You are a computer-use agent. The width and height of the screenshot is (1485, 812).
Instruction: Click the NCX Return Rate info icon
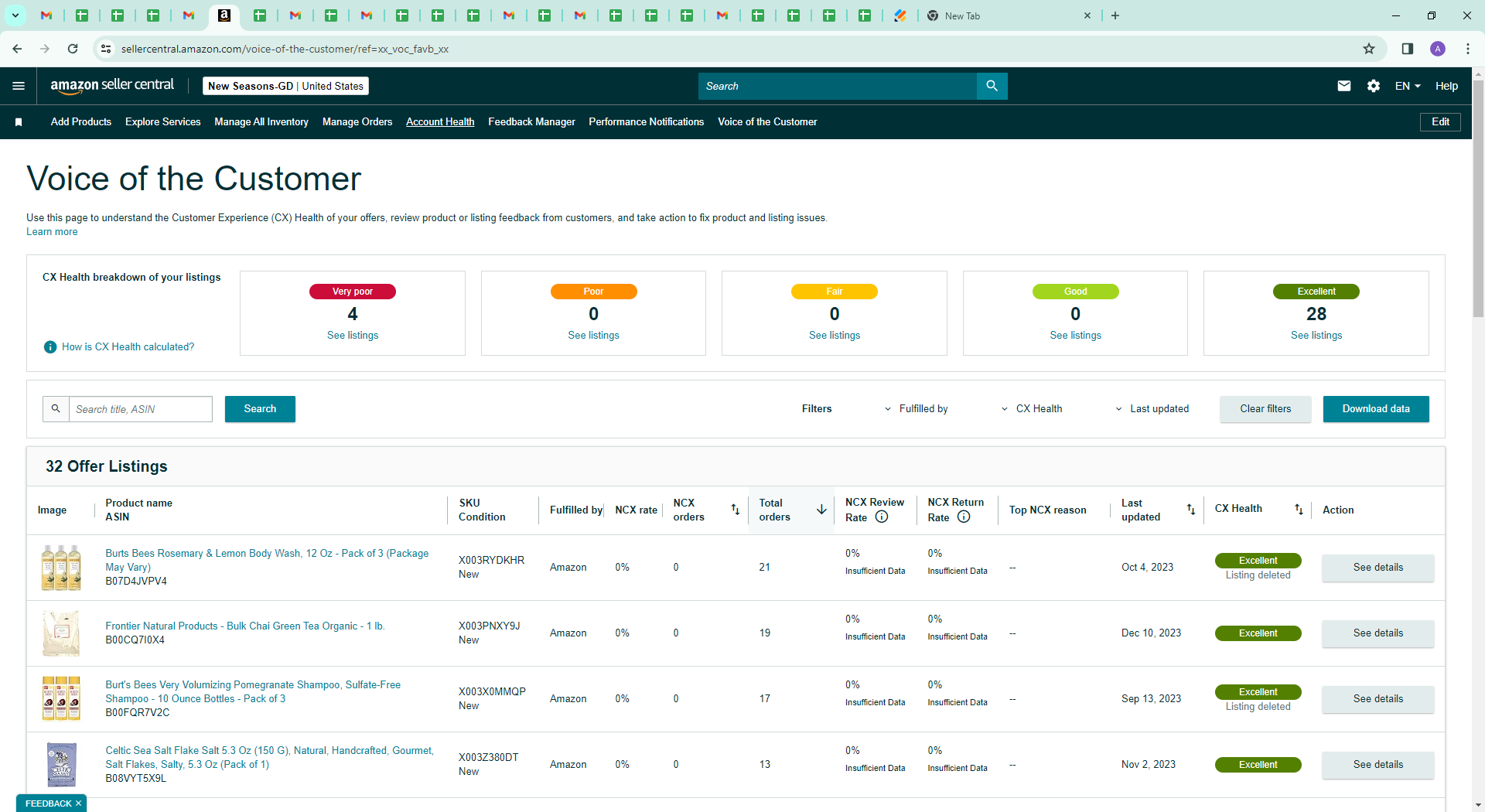pos(964,517)
